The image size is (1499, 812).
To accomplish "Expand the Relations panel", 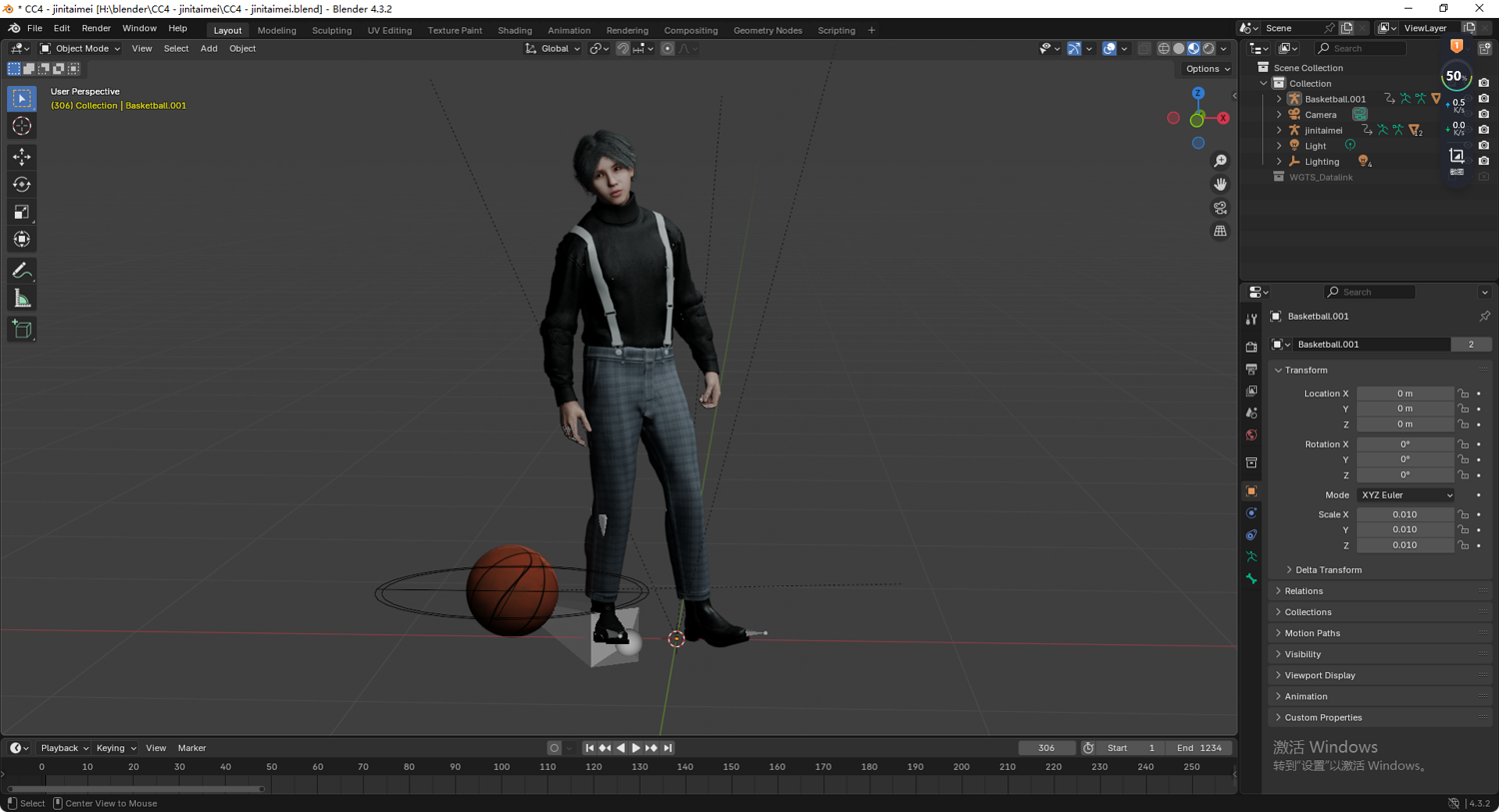I will click(1381, 591).
